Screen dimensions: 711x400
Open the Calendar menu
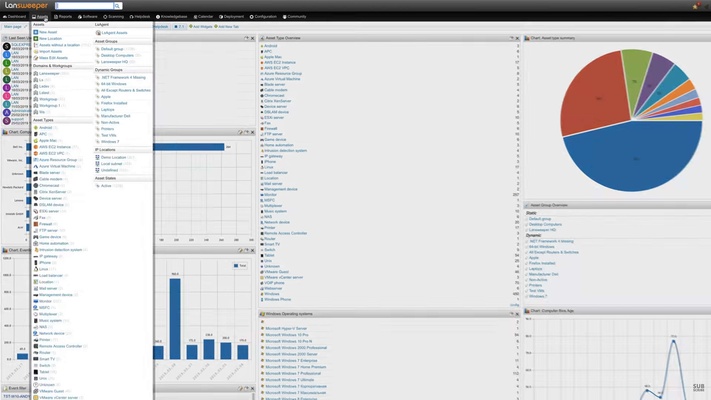coord(203,16)
